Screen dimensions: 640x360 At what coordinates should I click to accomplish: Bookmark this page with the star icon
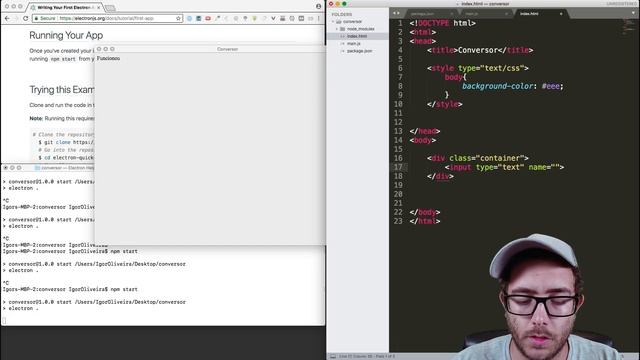coord(178,18)
